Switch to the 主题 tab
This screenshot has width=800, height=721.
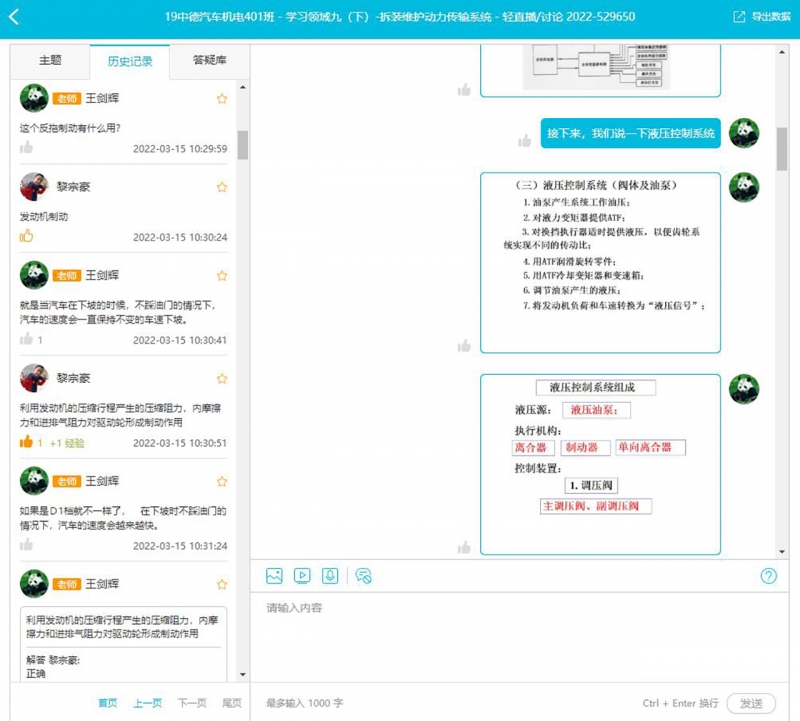[50, 60]
